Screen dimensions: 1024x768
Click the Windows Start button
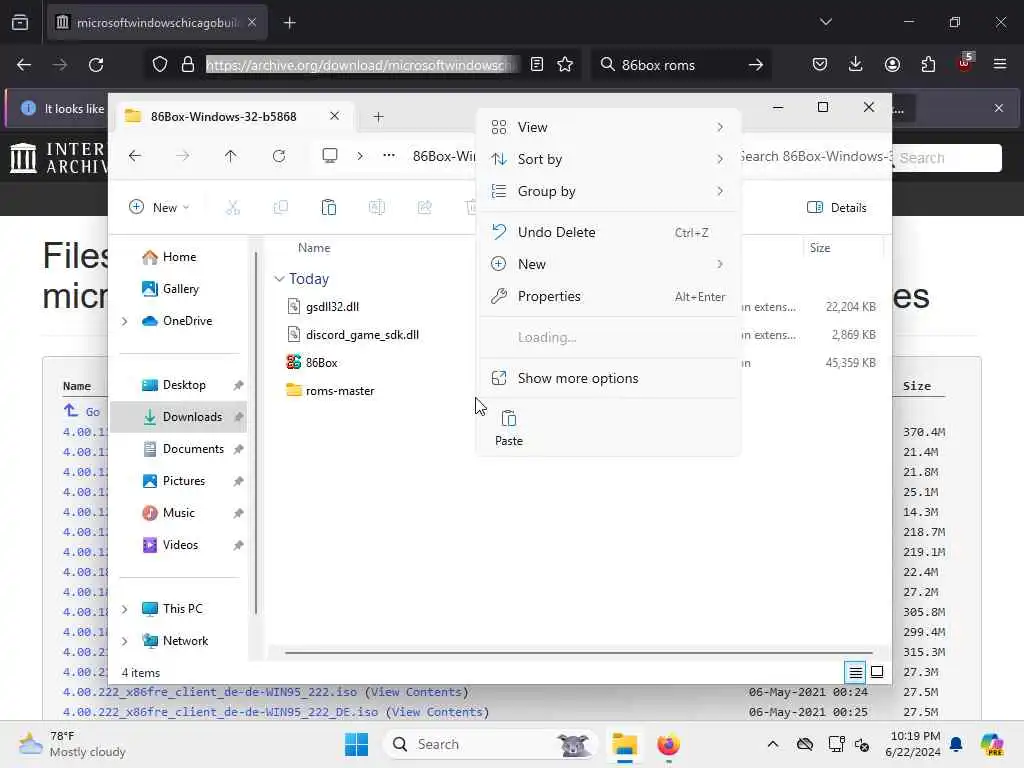tap(356, 744)
